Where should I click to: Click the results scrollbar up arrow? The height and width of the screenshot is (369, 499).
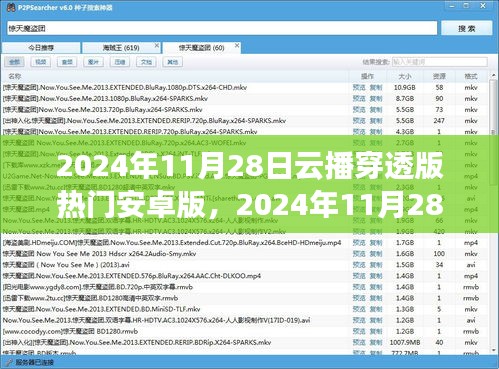click(494, 75)
